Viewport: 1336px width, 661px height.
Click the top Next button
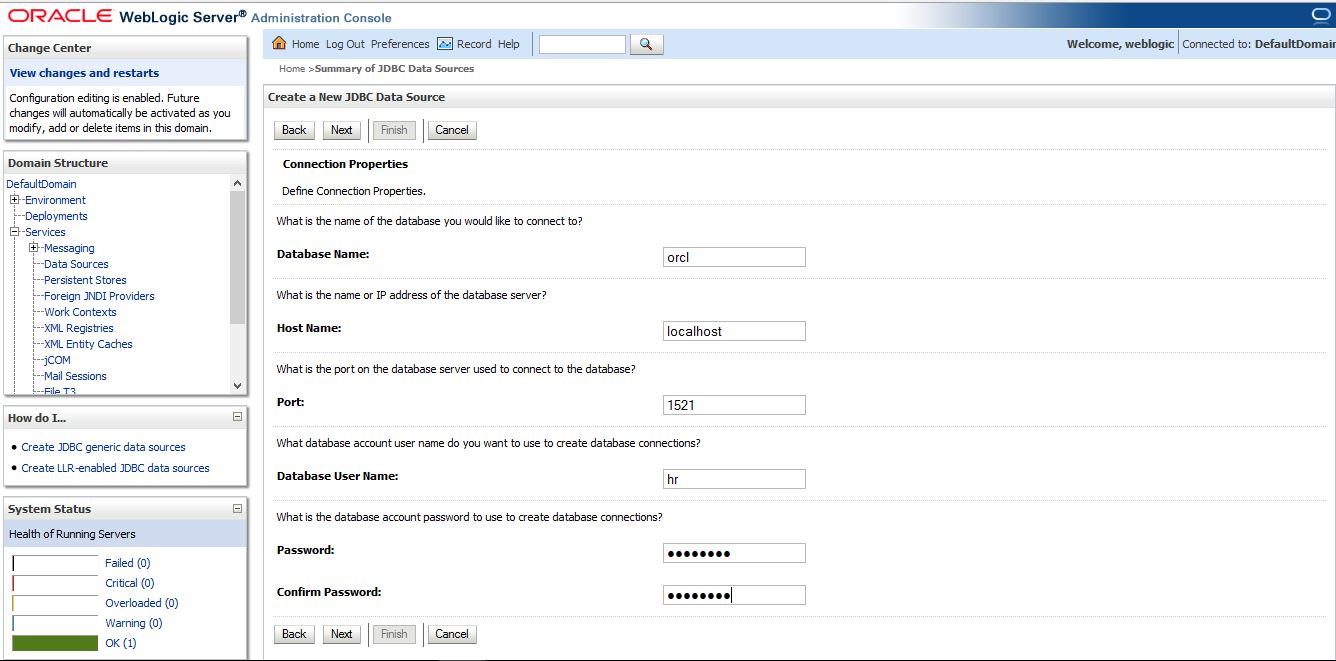pos(342,130)
